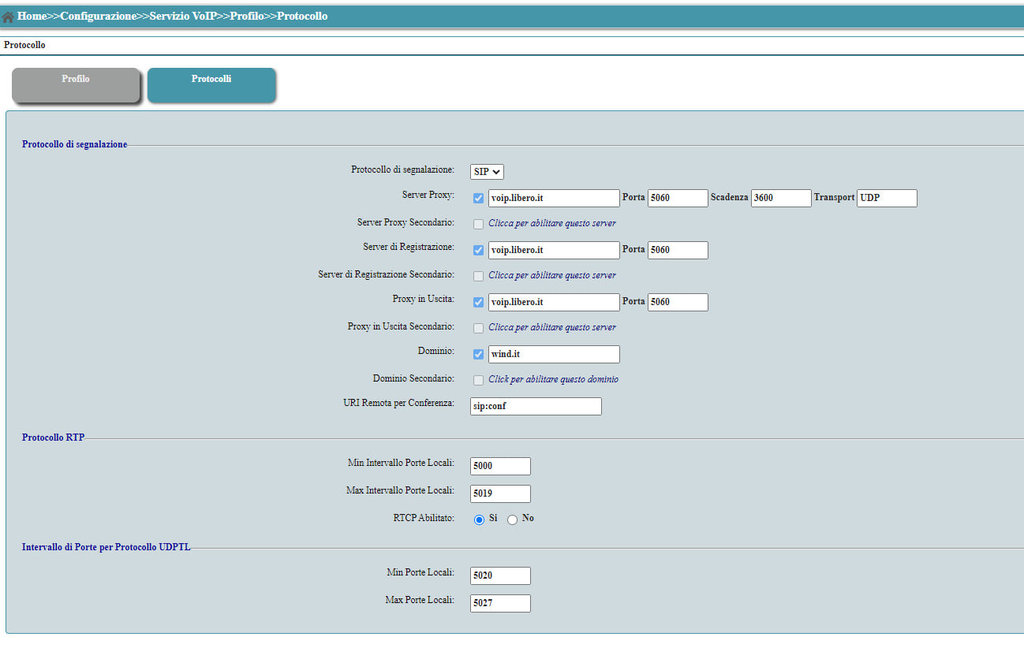Image resolution: width=1024 pixels, height=648 pixels.
Task: Click UDPTL Max Porte Locali field
Action: [x=500, y=603]
